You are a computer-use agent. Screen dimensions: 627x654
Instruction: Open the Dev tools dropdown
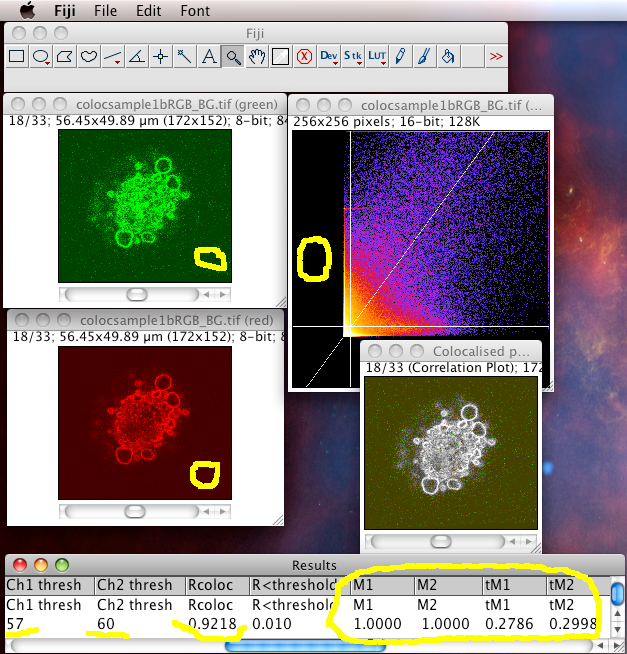click(329, 56)
